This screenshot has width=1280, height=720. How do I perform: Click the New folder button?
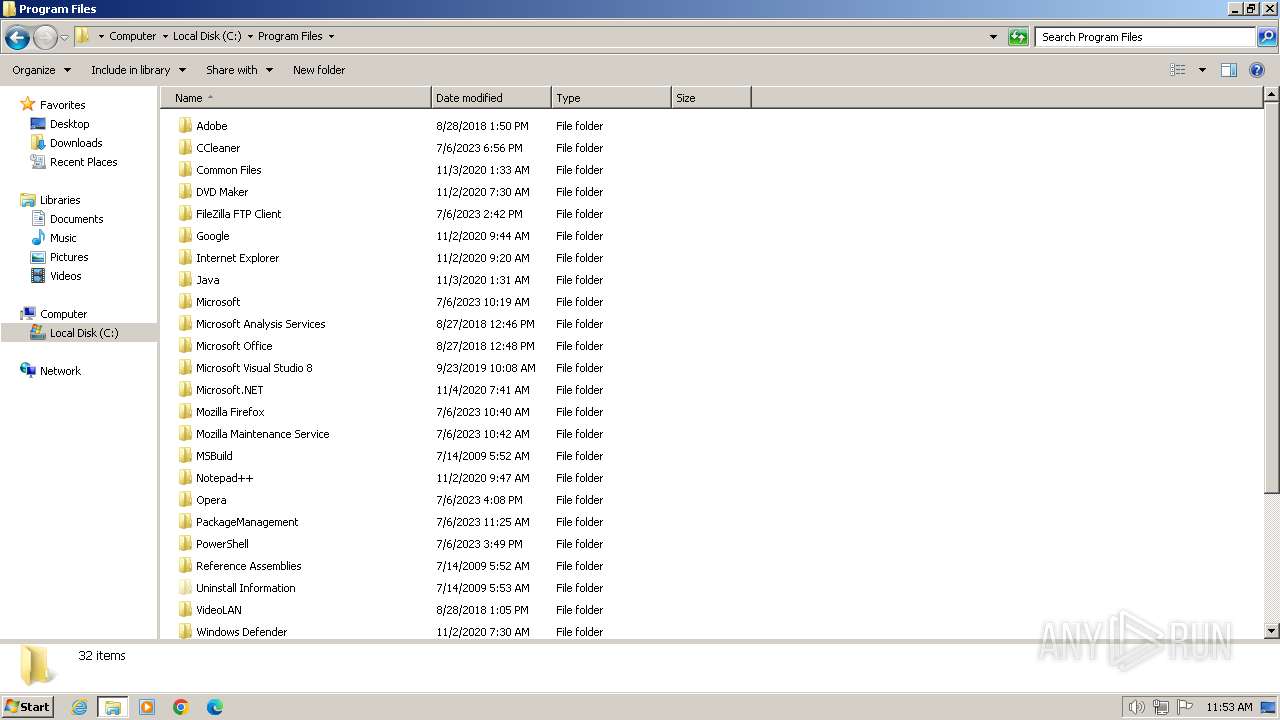point(319,70)
